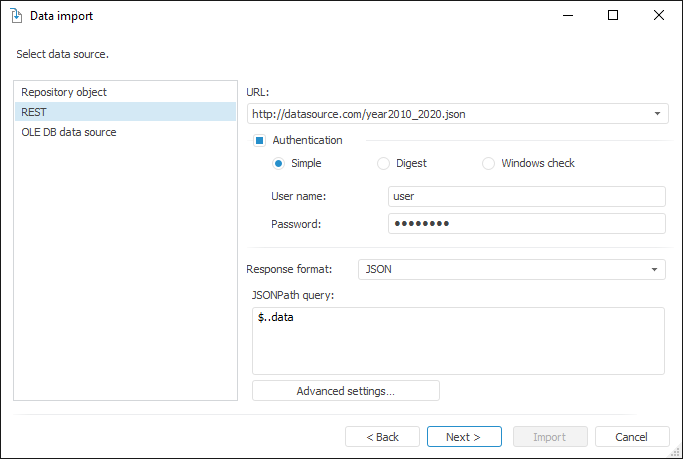Choose Digest authentication option

click(x=383, y=163)
